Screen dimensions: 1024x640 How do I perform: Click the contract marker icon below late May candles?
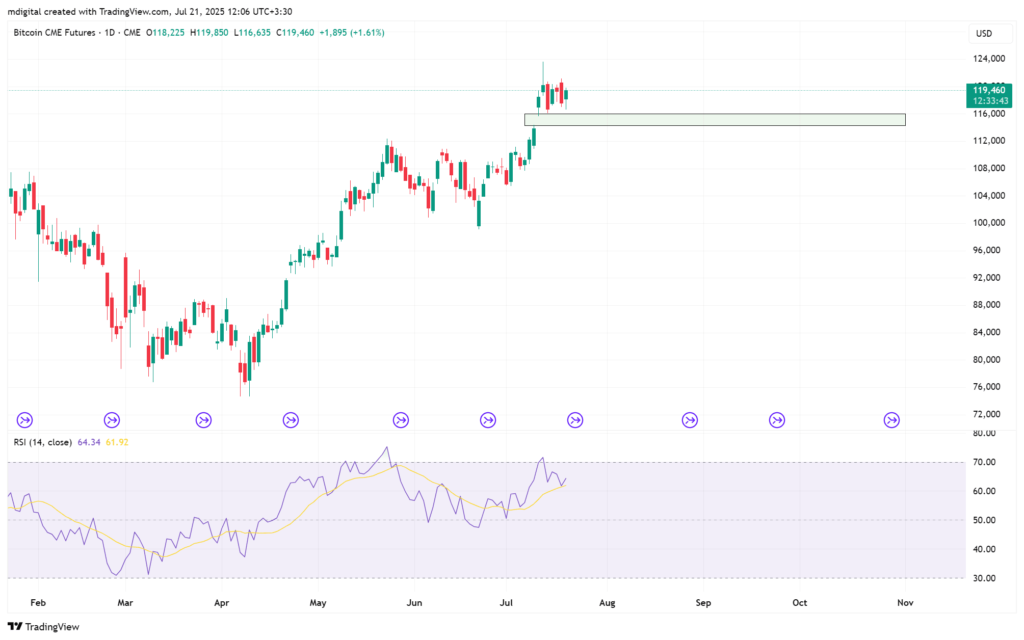click(401, 420)
